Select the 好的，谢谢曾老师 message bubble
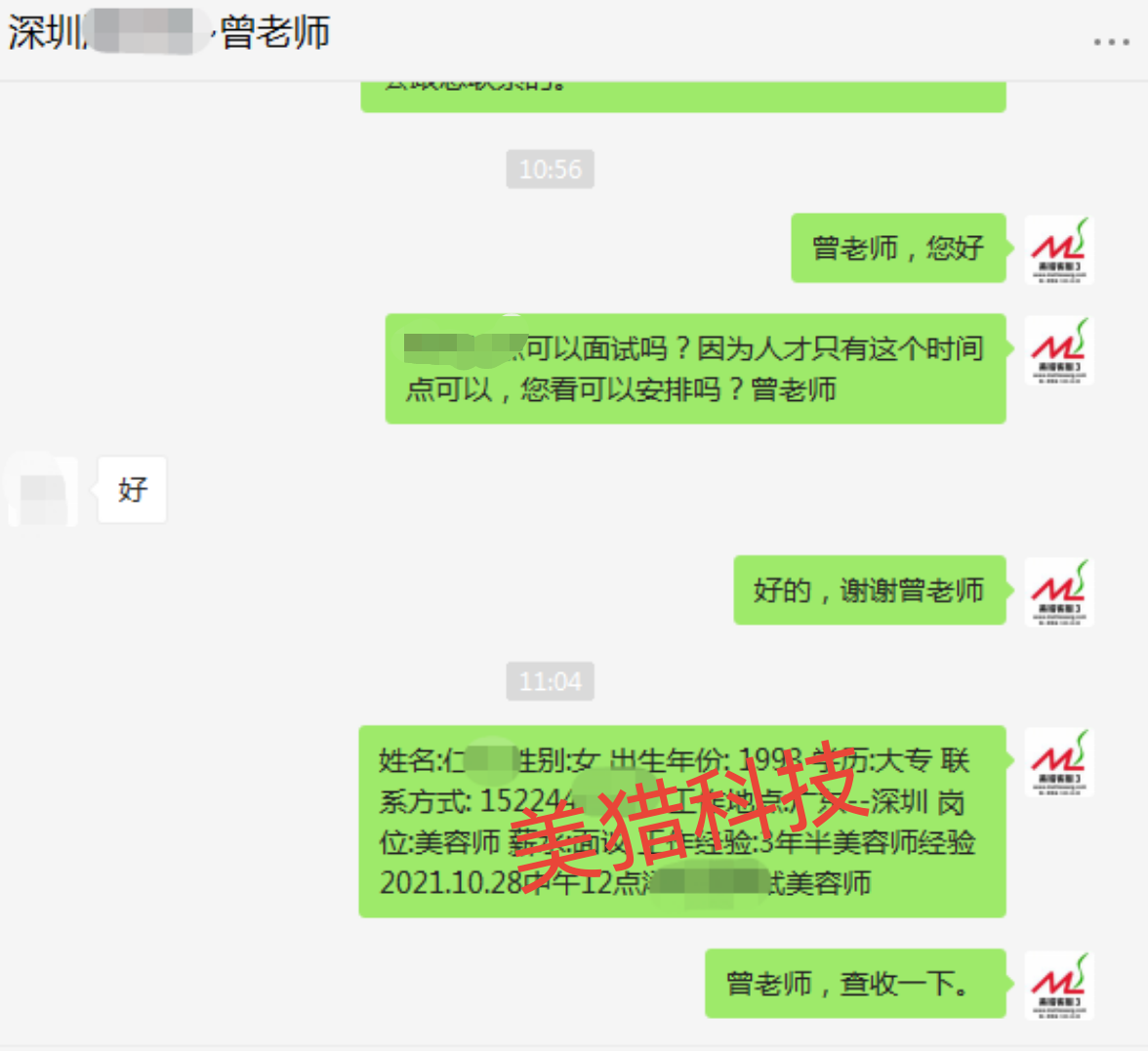 point(870,589)
